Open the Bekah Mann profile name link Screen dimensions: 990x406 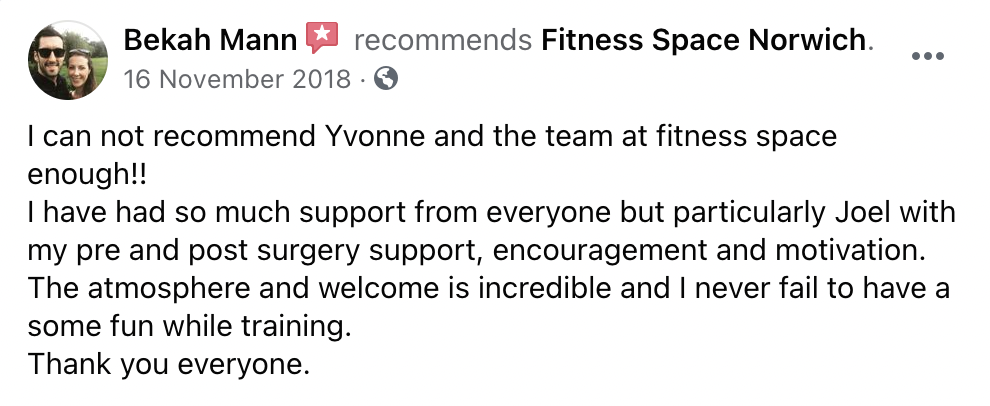tap(210, 41)
